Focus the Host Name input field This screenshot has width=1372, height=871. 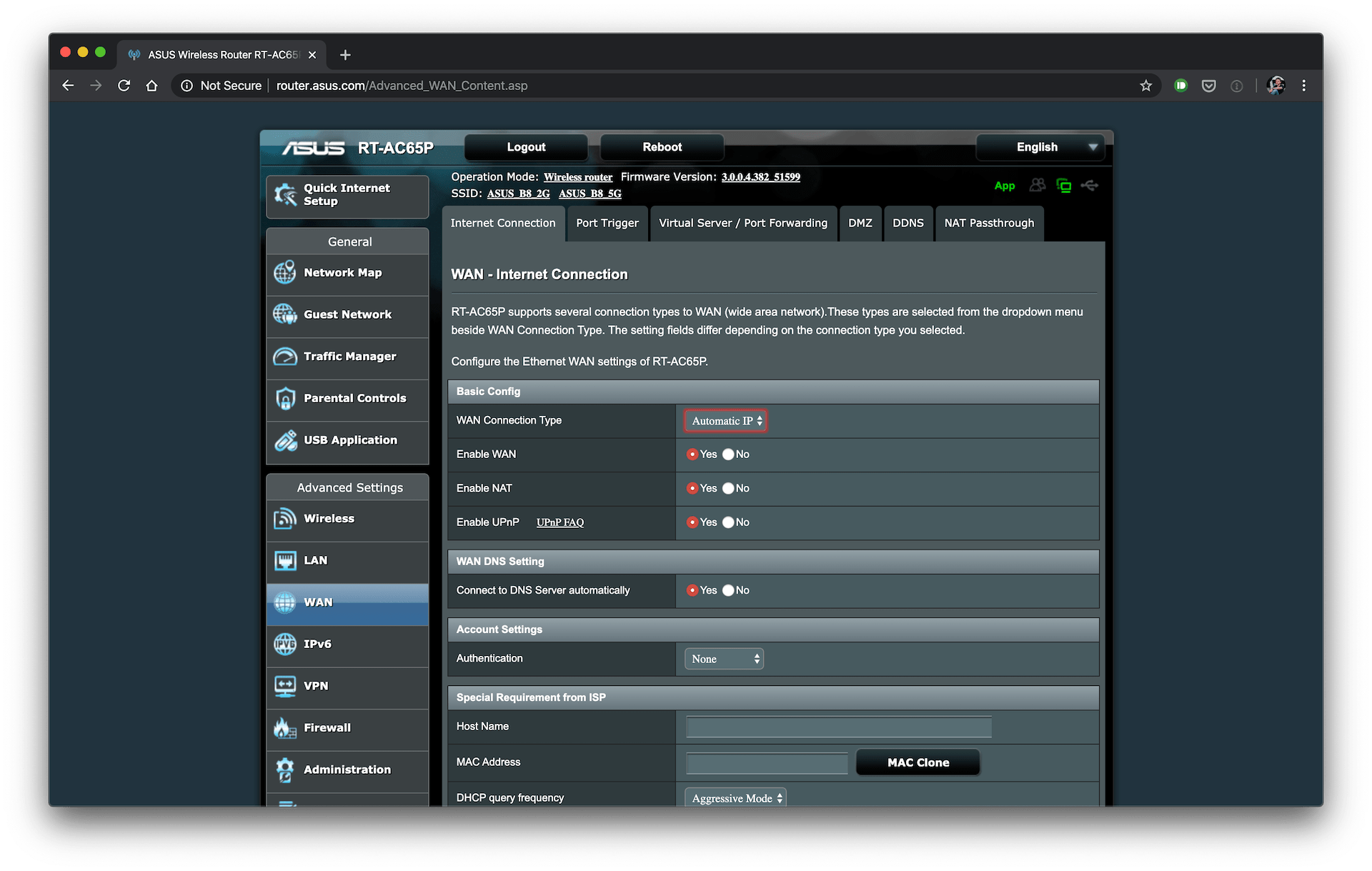point(838,727)
